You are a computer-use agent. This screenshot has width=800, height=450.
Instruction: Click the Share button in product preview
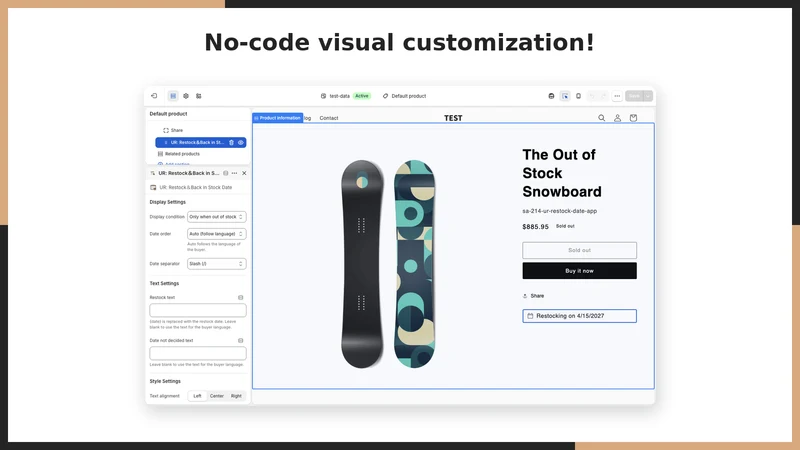coord(533,296)
